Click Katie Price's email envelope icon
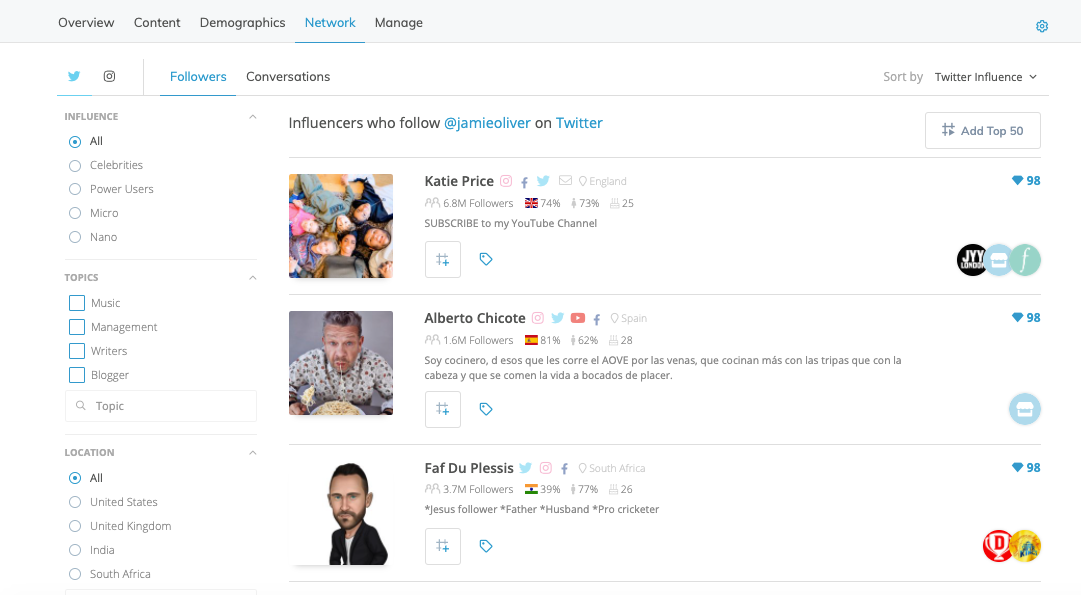The width and height of the screenshot is (1081, 595). pyautogui.click(x=565, y=181)
